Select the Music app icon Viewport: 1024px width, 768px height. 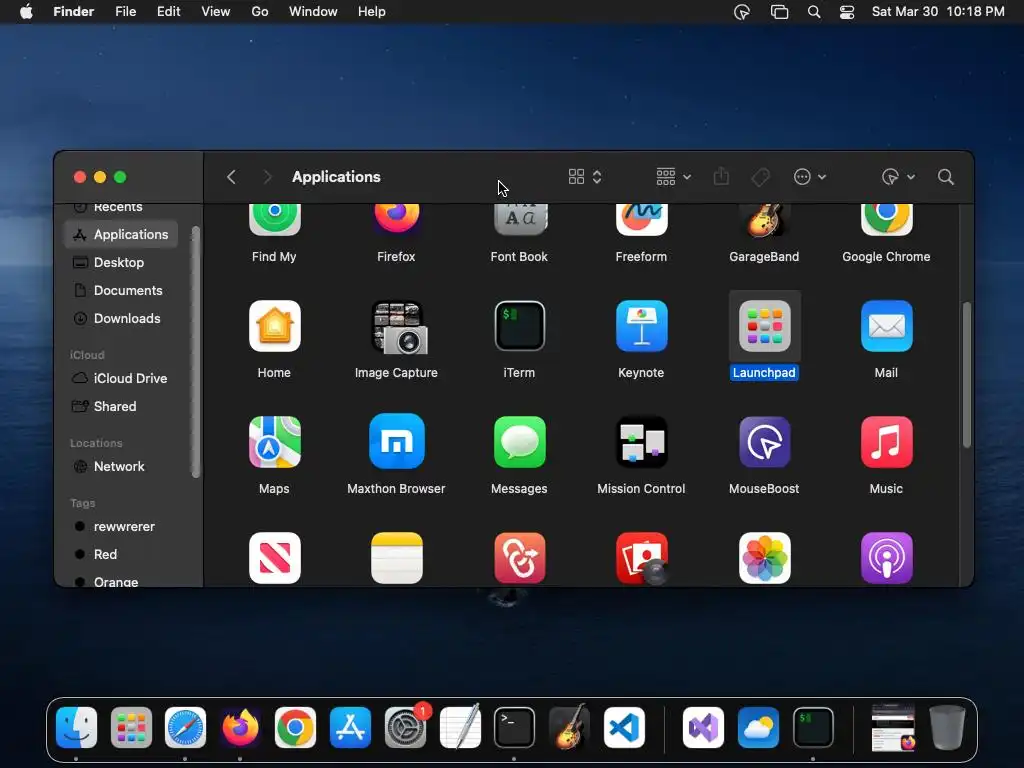click(x=886, y=442)
